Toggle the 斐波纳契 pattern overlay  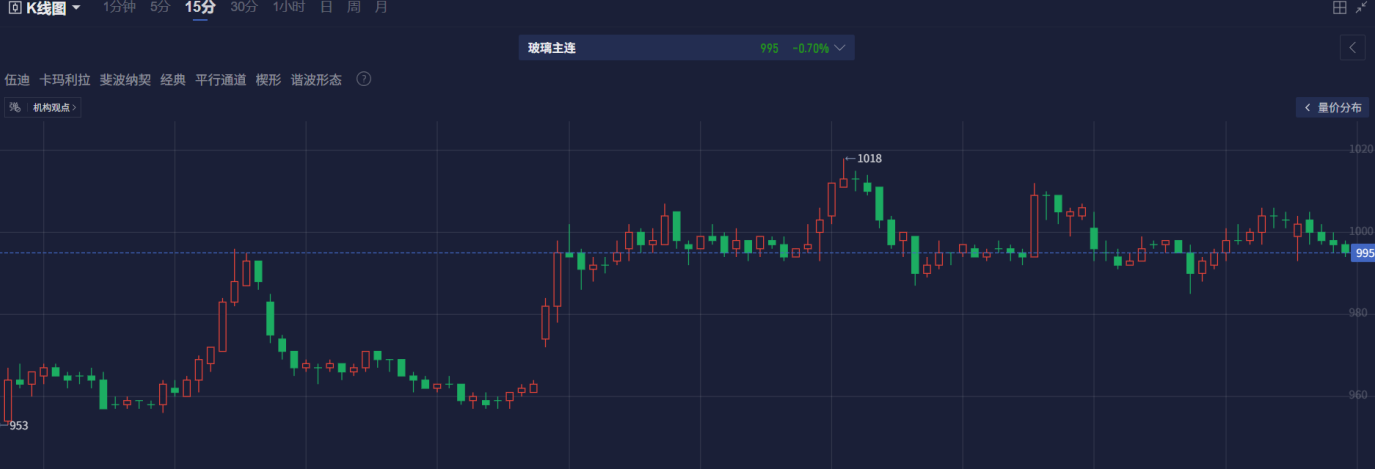(125, 80)
